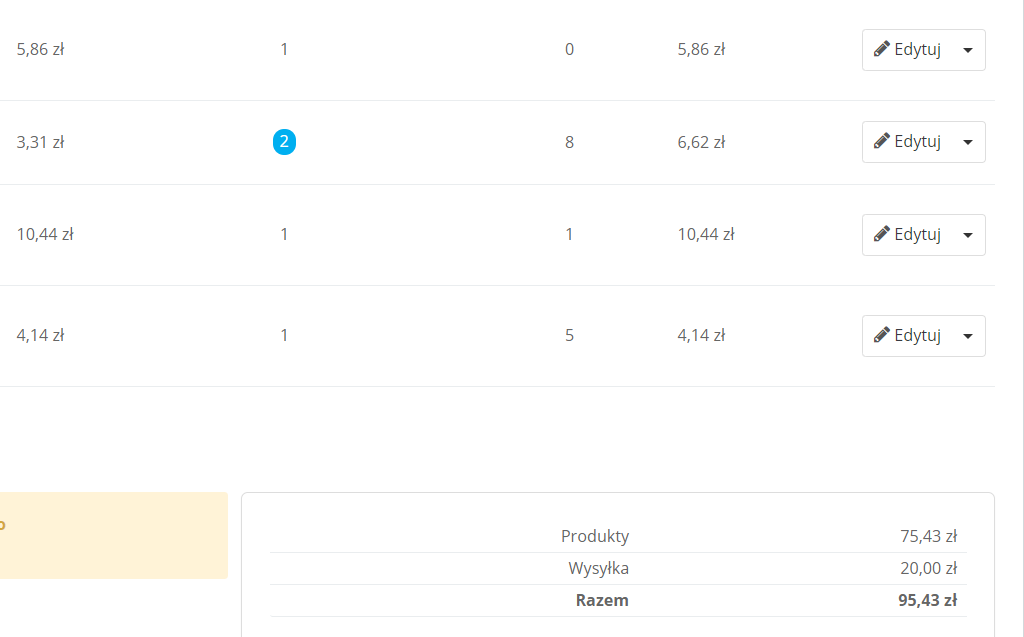1024x637 pixels.
Task: Click the blue quantity badge showing 2
Action: pyautogui.click(x=284, y=142)
